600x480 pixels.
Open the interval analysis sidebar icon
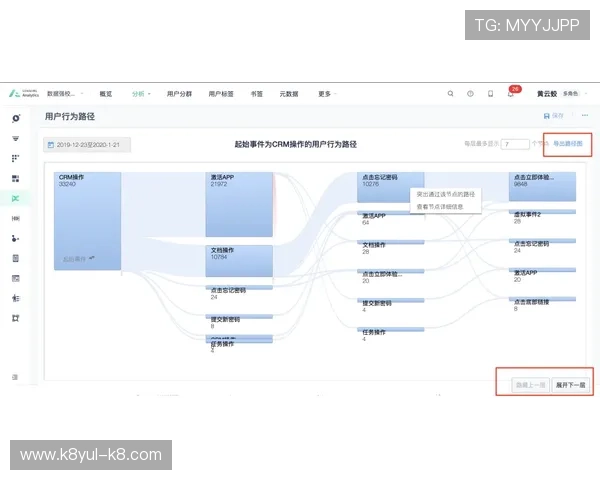pos(15,219)
